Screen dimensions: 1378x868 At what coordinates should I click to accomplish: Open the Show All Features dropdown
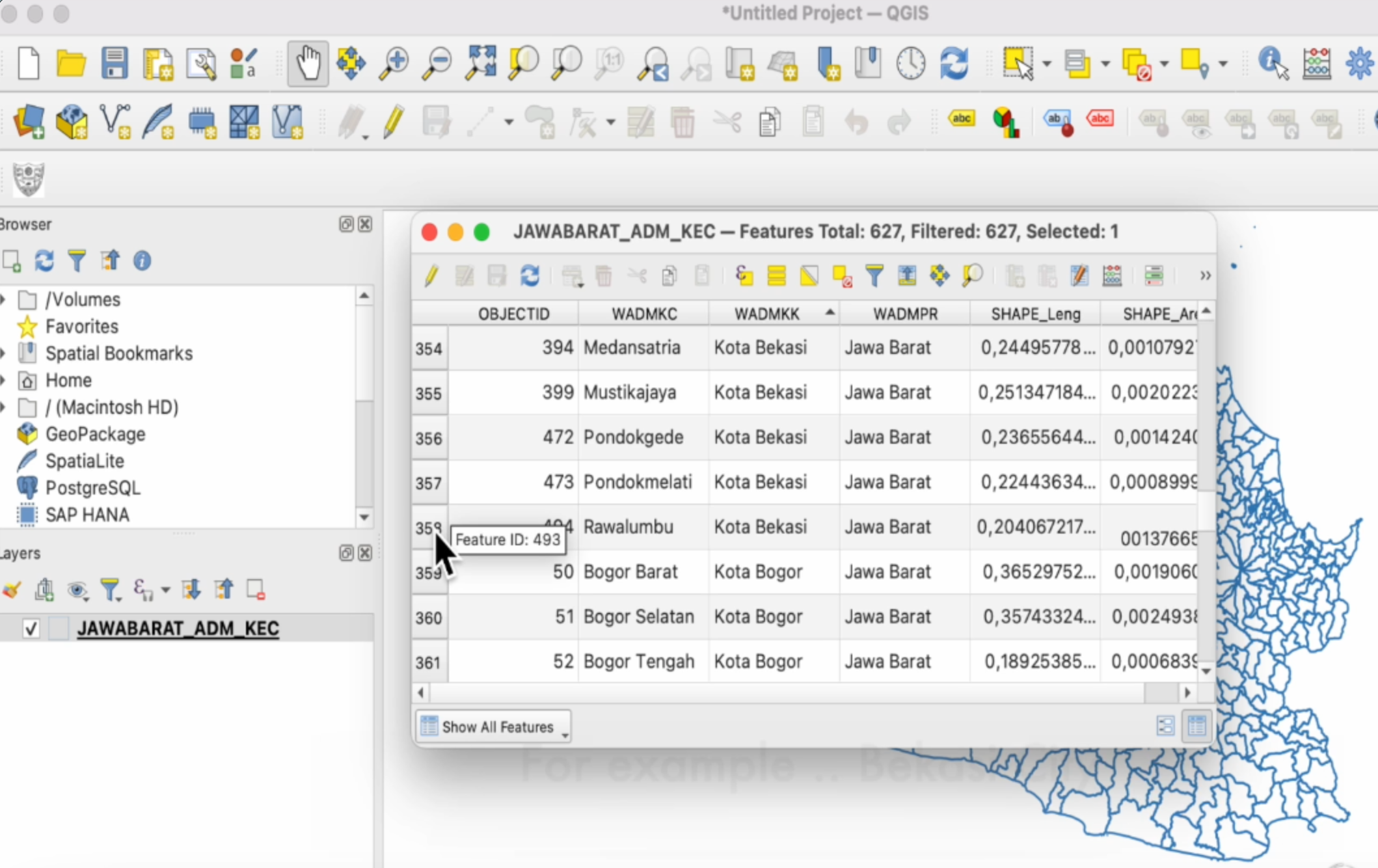pyautogui.click(x=493, y=727)
